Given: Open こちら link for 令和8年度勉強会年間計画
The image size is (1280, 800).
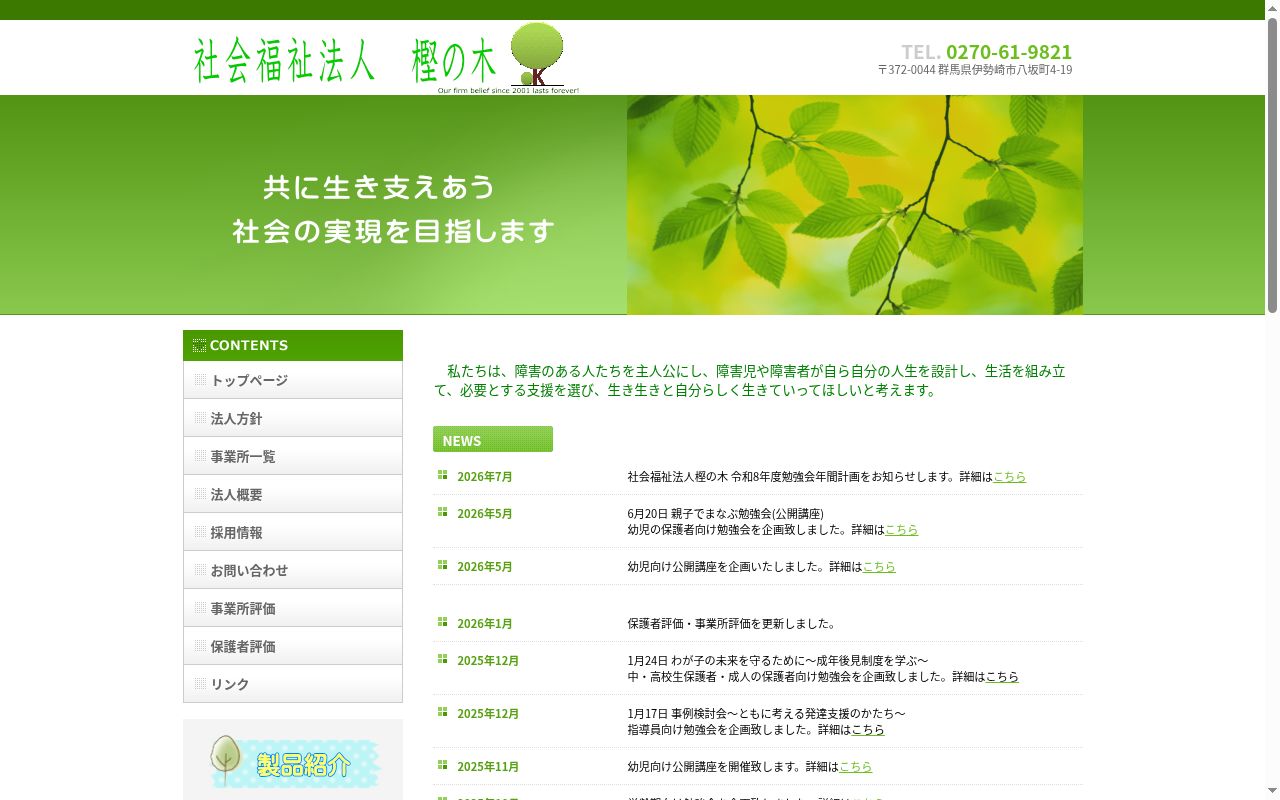Looking at the screenshot, I should (x=1009, y=477).
